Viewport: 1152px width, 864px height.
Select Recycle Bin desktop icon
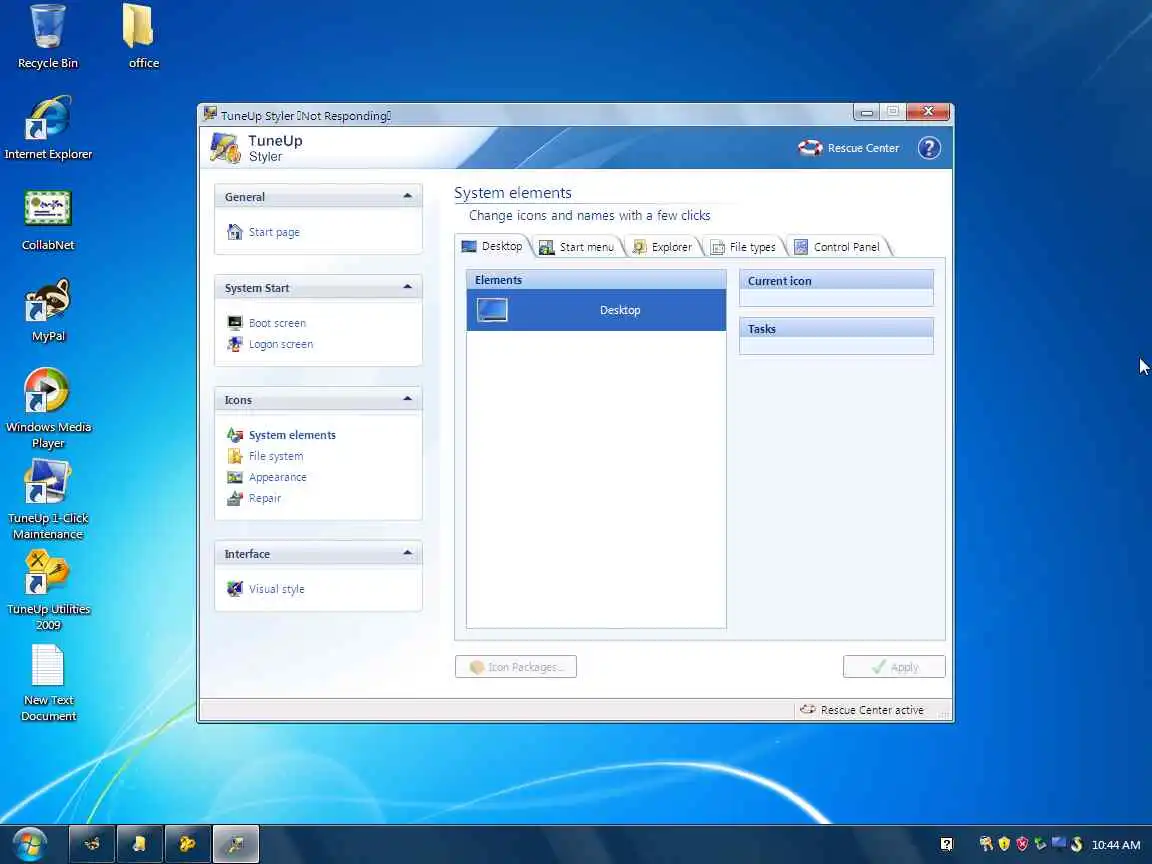(48, 37)
